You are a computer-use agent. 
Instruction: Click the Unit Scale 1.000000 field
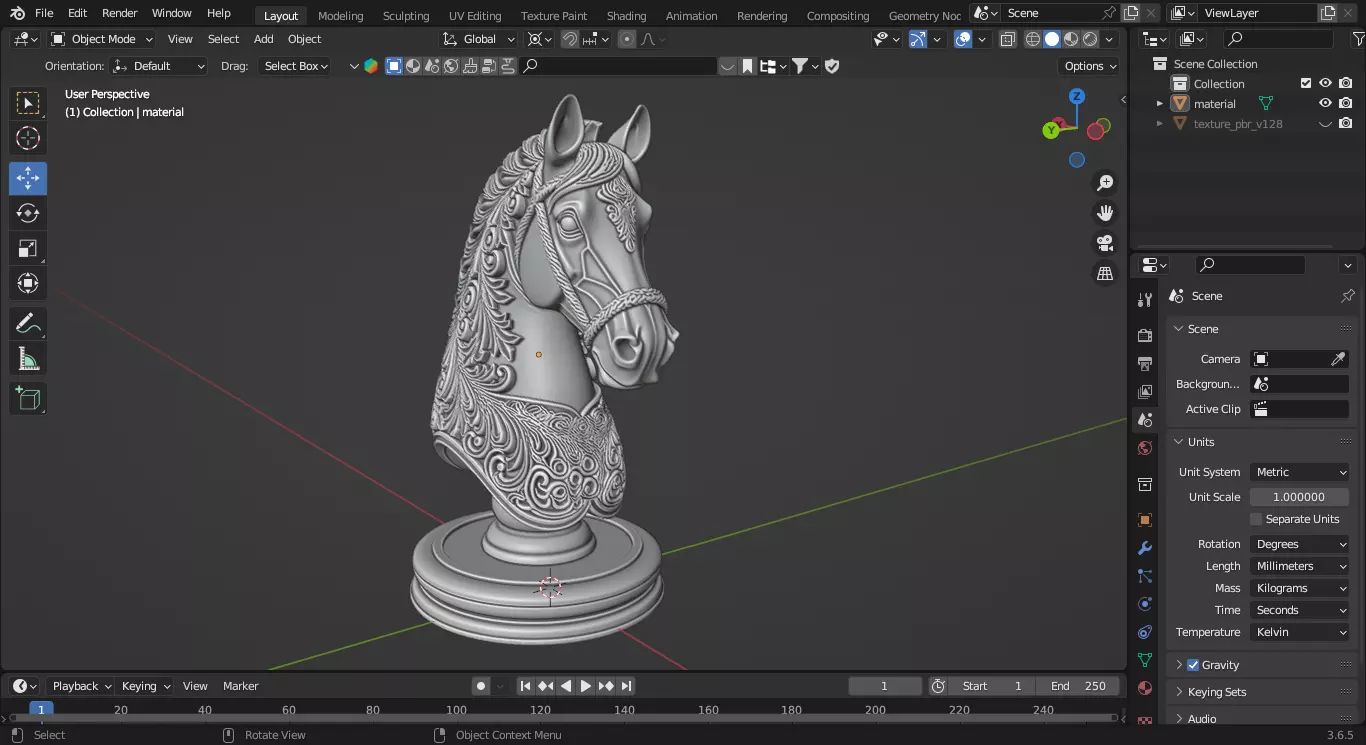(x=1300, y=497)
